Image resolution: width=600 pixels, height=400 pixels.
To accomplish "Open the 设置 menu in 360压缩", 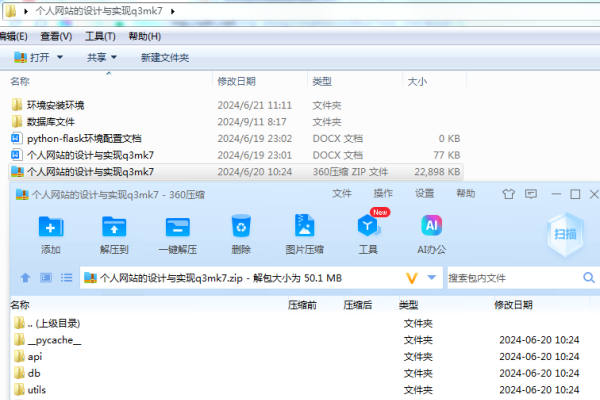I will pyautogui.click(x=424, y=193).
